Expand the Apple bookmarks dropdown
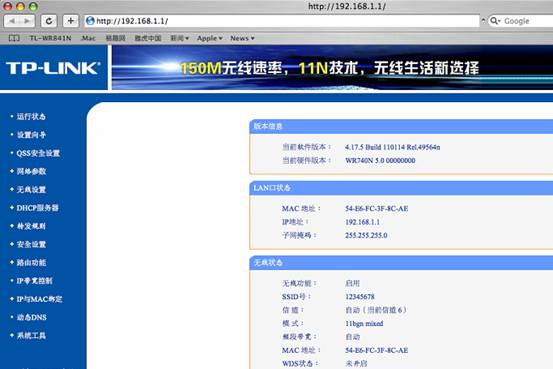The image size is (553, 369). (209, 38)
